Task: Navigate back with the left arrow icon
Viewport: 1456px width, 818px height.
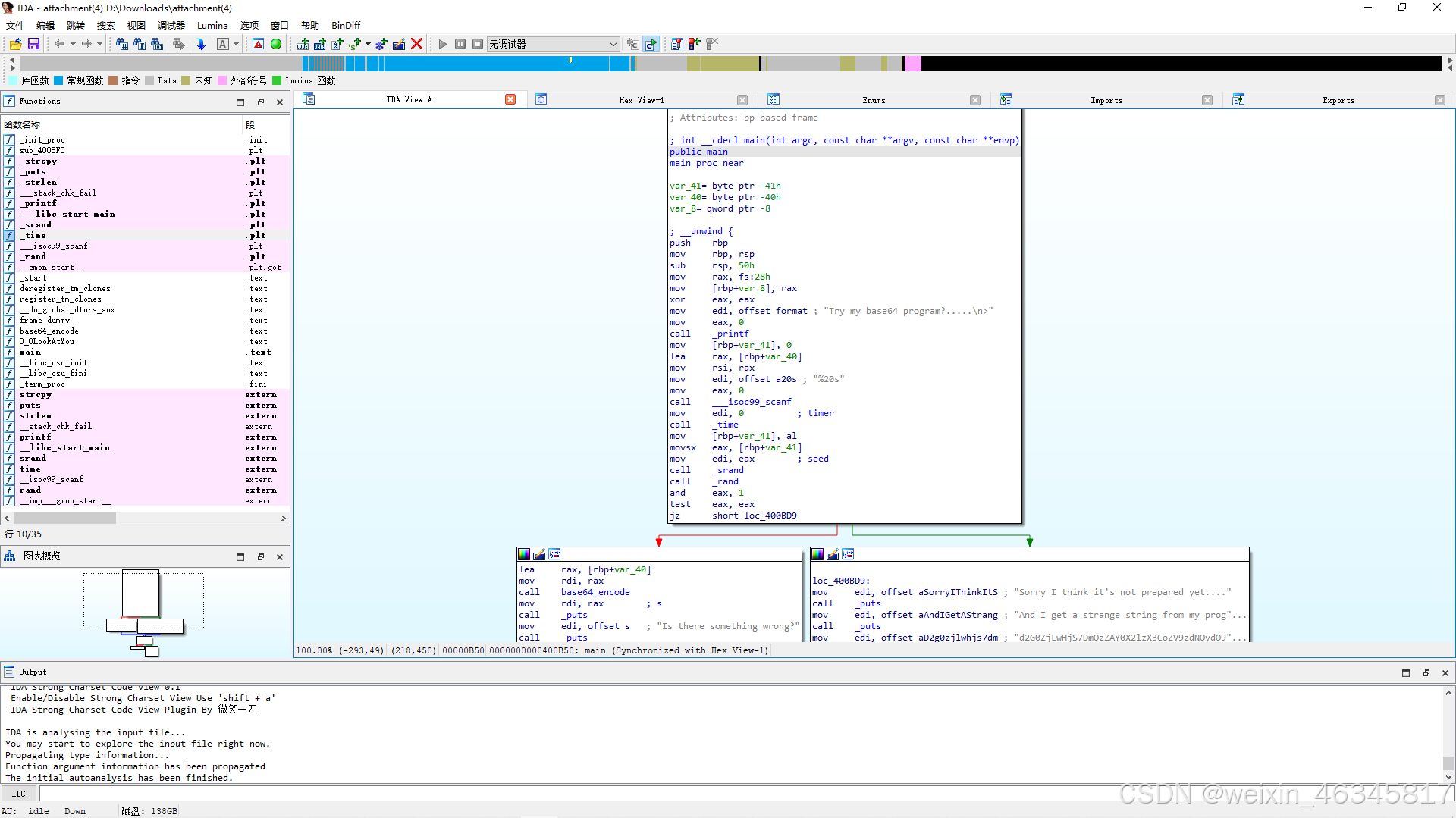Action: (60, 43)
